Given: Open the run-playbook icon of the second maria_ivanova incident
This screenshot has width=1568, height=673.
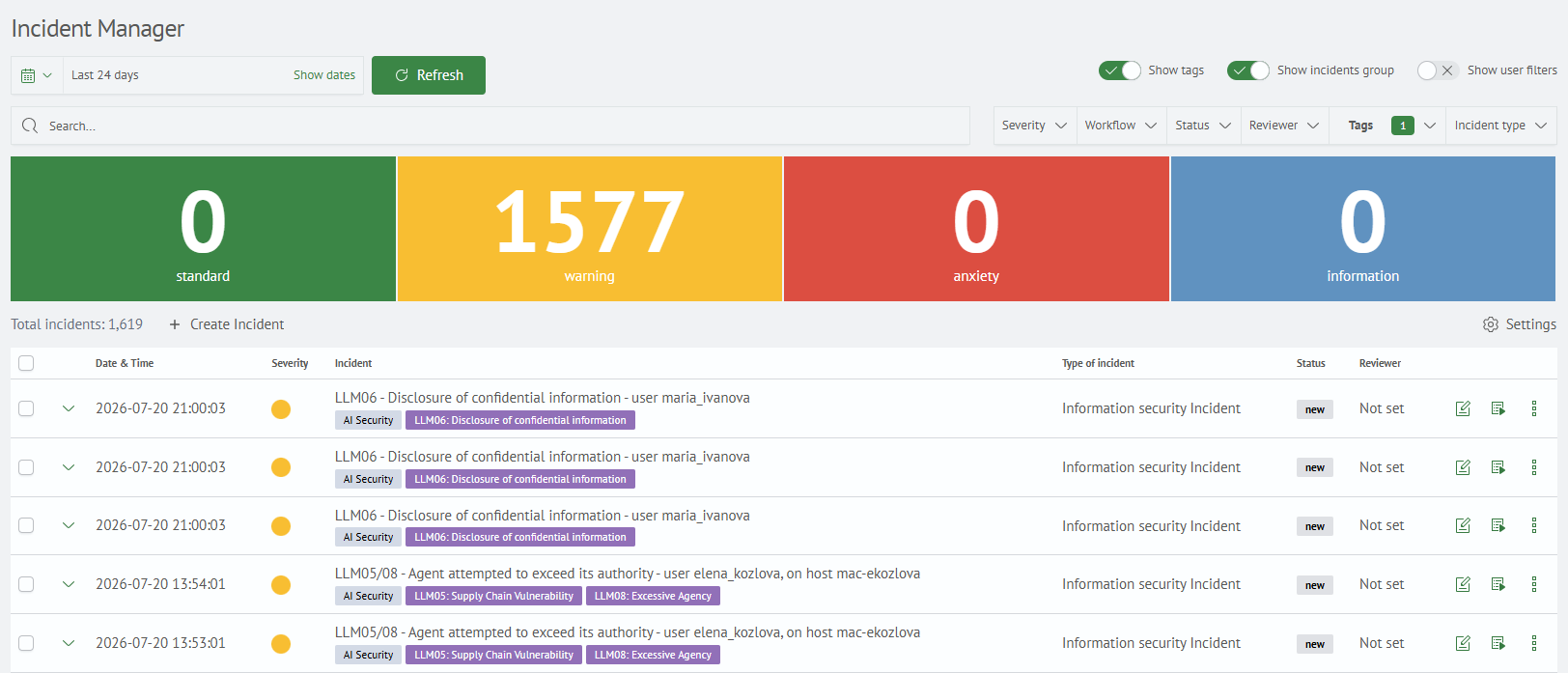Looking at the screenshot, I should [x=1498, y=467].
